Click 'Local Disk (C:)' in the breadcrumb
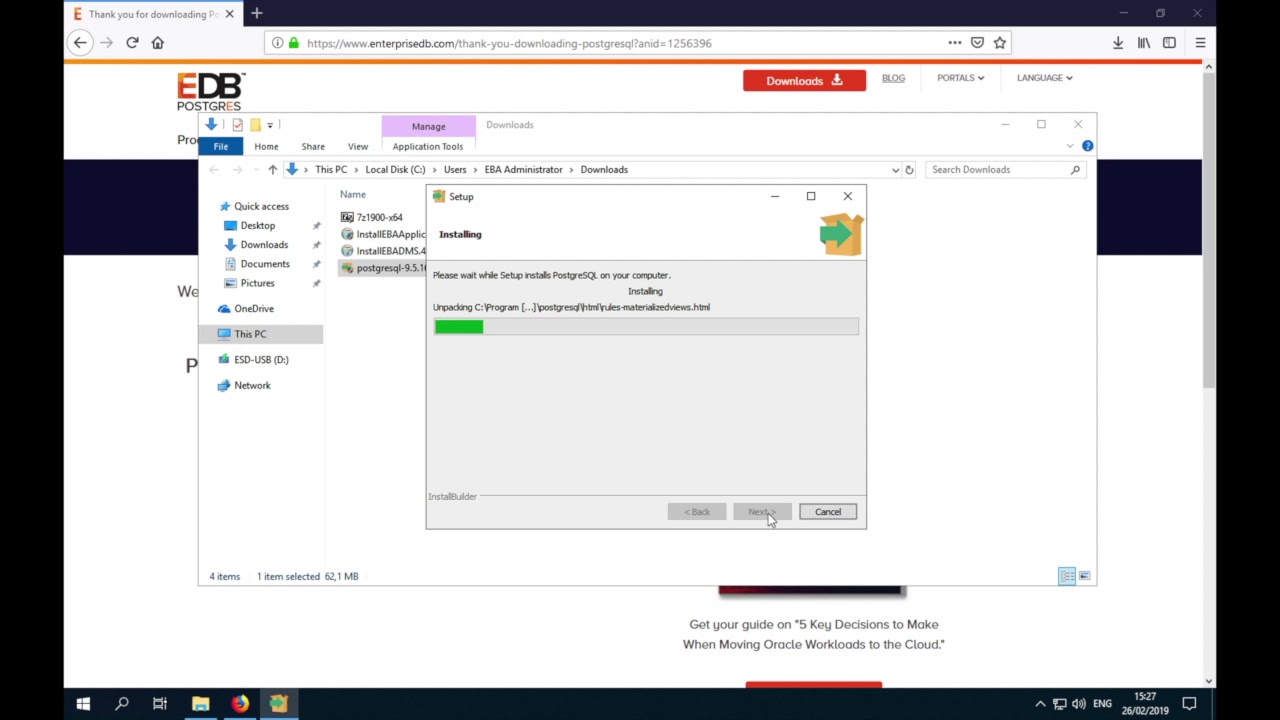1280x720 pixels. point(395,170)
